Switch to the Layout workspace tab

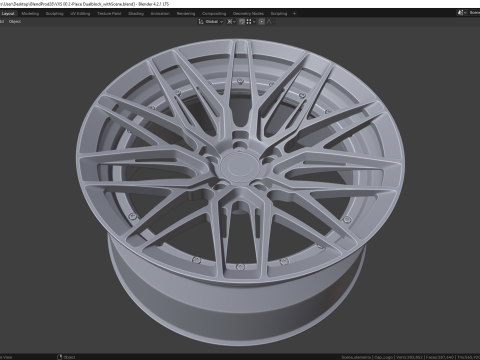click(x=8, y=13)
